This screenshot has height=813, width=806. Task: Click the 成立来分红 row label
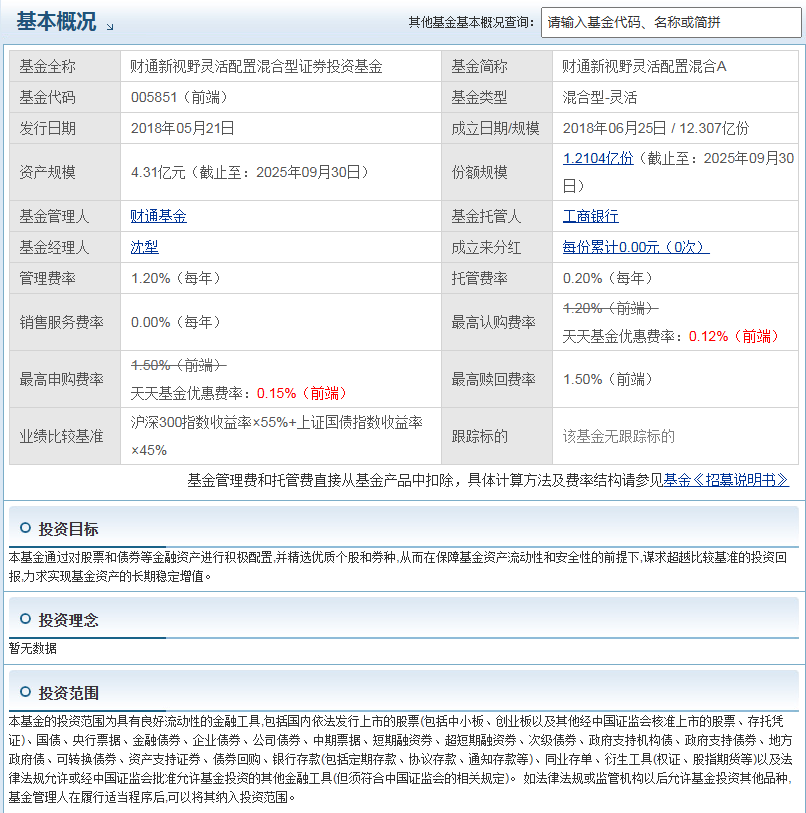click(x=486, y=247)
